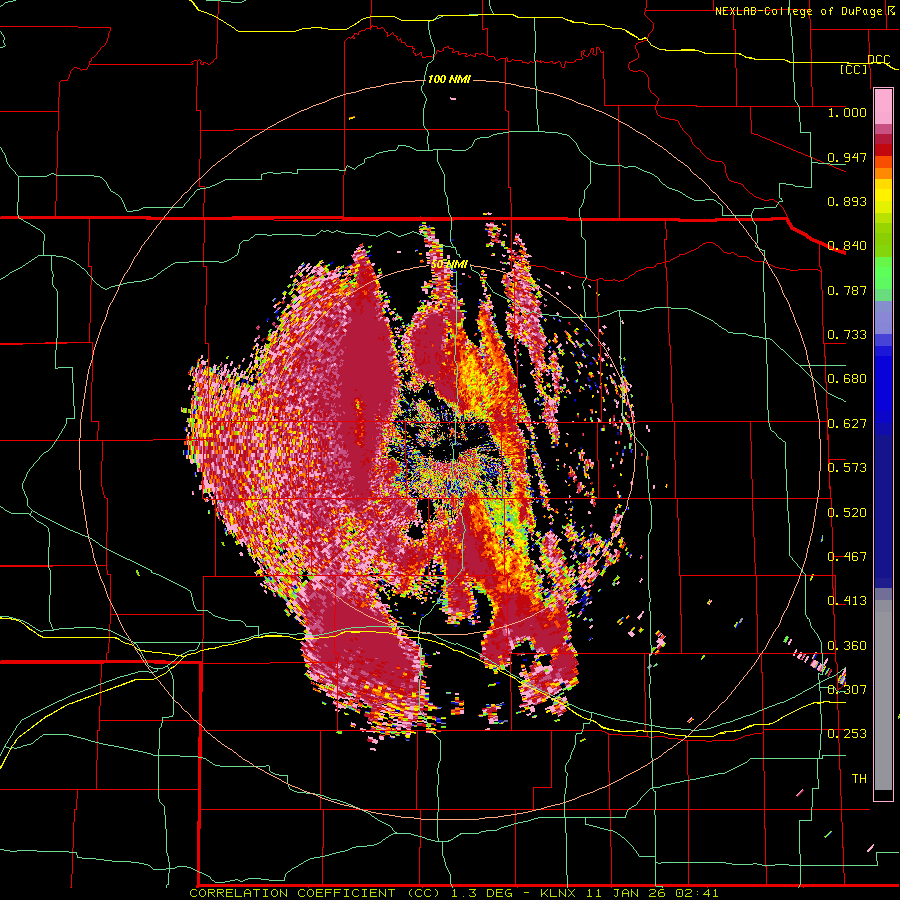900x900 pixels.
Task: Click the gray lower segment of the color bar
Action: 883,695
